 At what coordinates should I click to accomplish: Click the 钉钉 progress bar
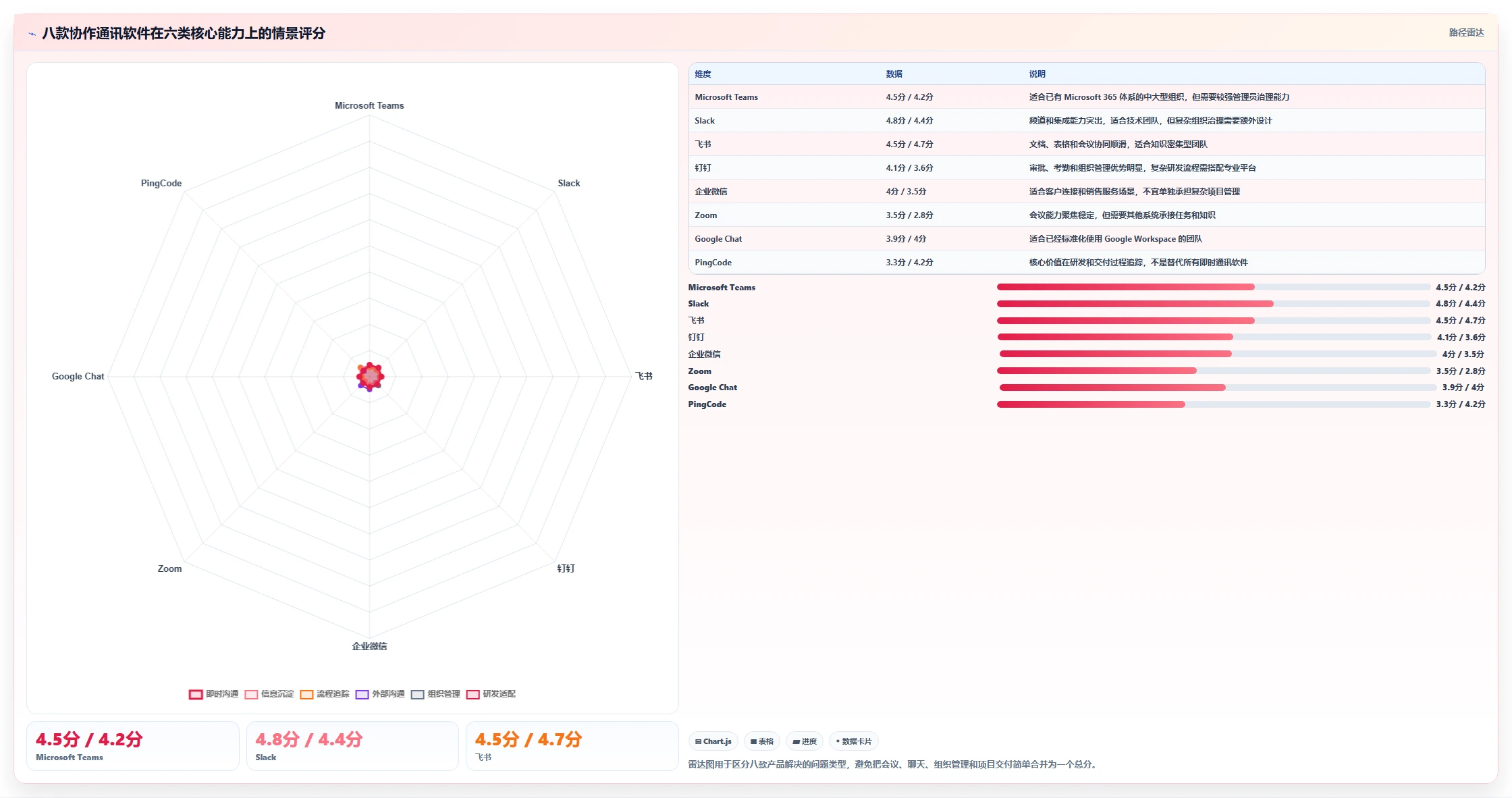[x=1214, y=337]
